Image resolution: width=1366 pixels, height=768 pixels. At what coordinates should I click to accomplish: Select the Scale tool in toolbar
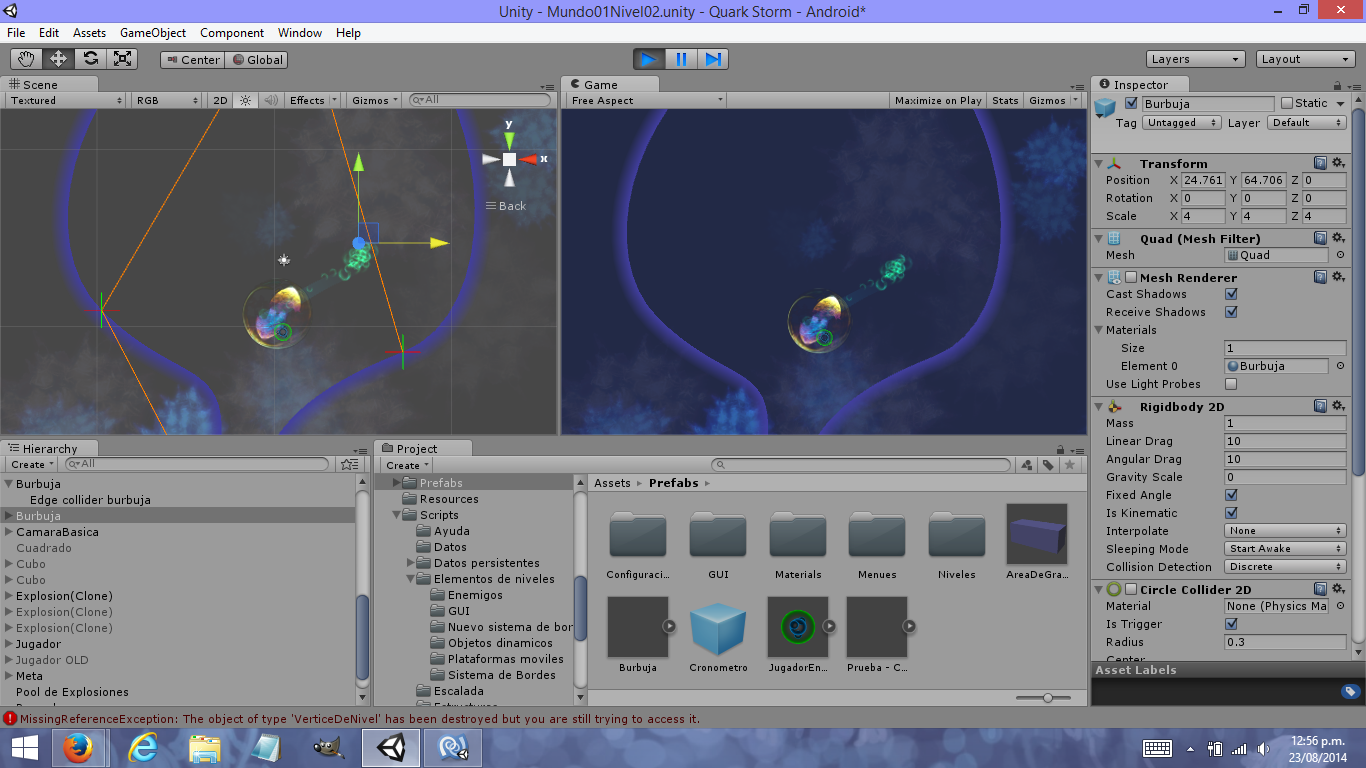coord(122,59)
